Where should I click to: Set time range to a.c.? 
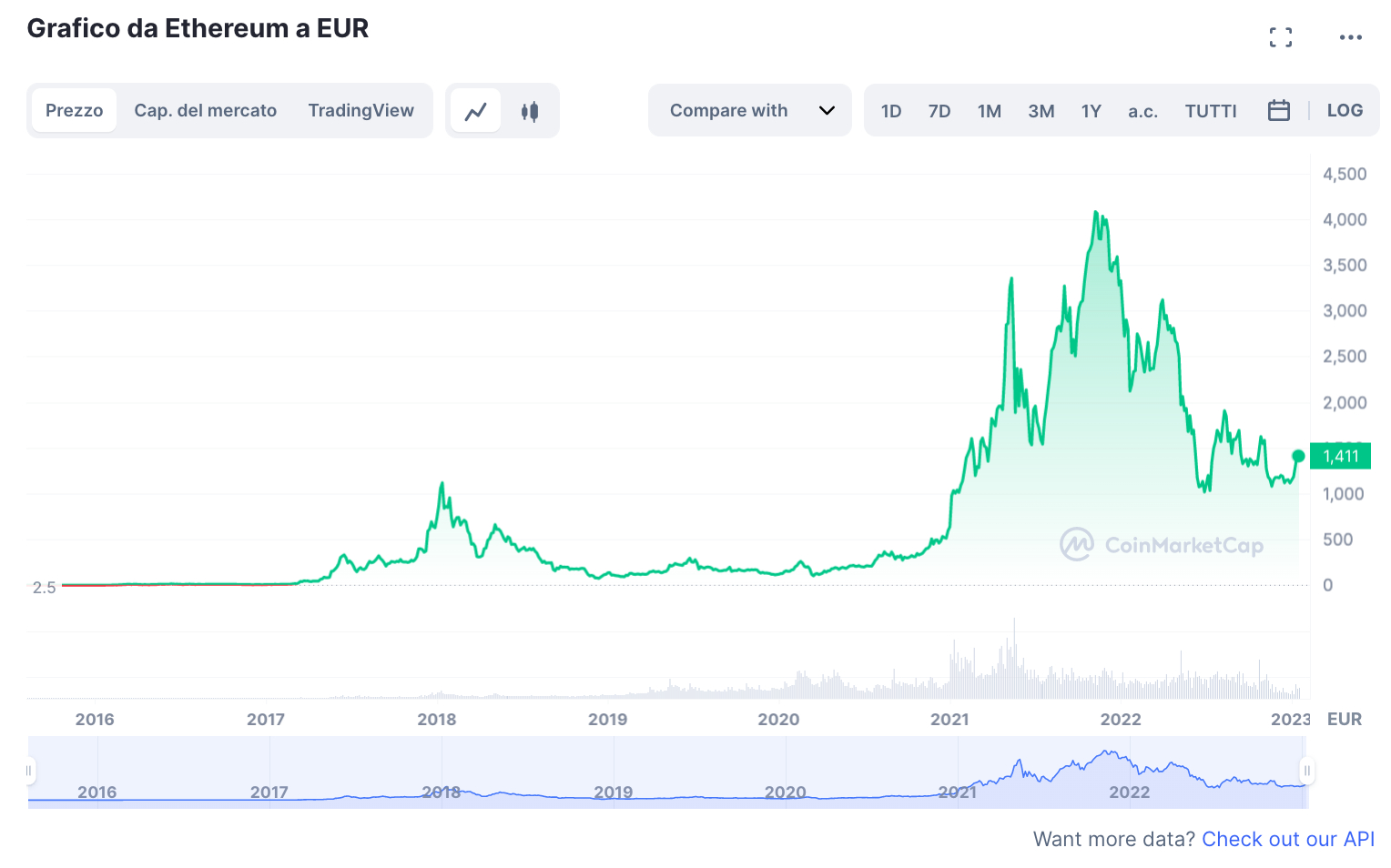click(x=1142, y=111)
